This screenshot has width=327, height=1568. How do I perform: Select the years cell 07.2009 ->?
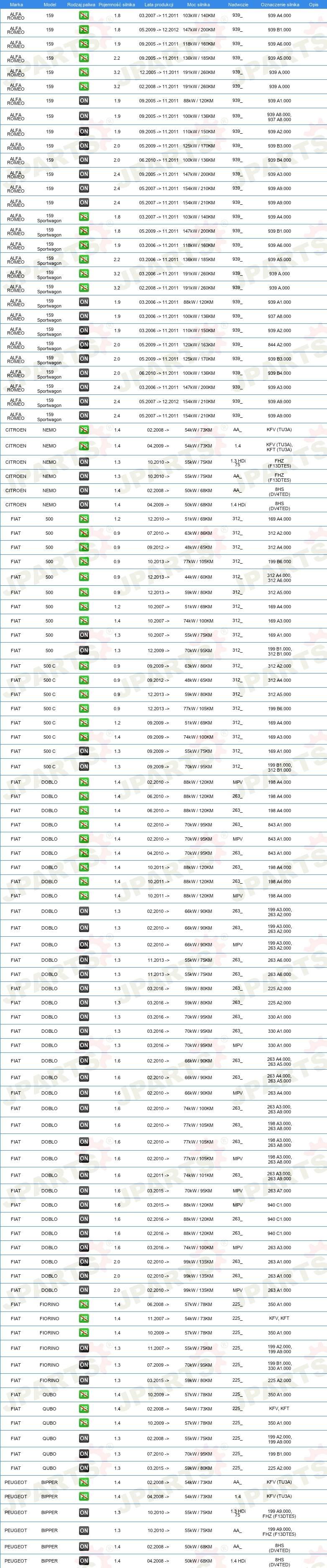pyautogui.click(x=159, y=1365)
